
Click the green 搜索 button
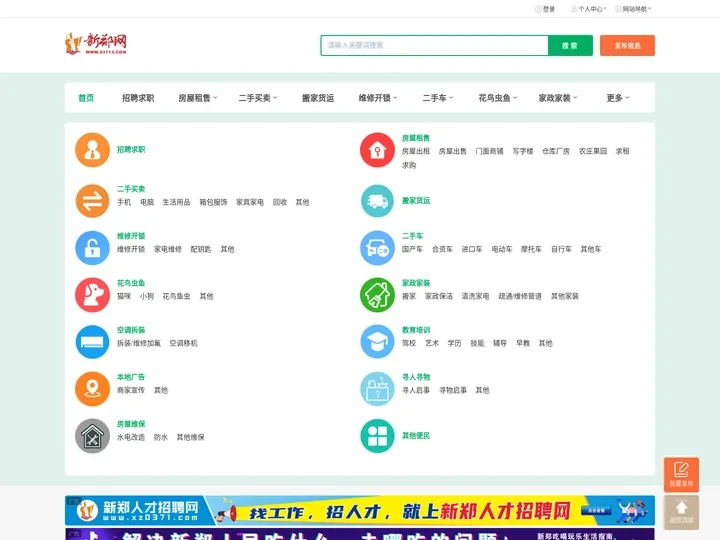570,45
